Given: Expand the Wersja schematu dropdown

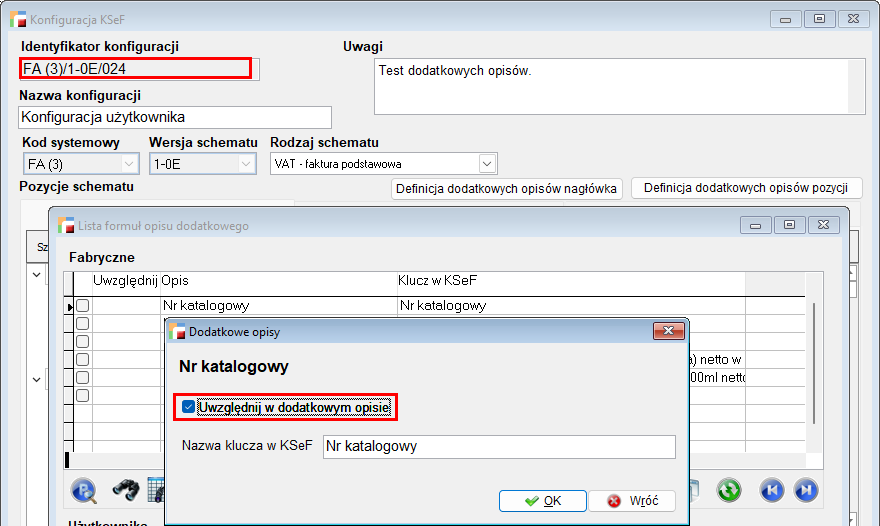Looking at the screenshot, I should pyautogui.click(x=245, y=164).
